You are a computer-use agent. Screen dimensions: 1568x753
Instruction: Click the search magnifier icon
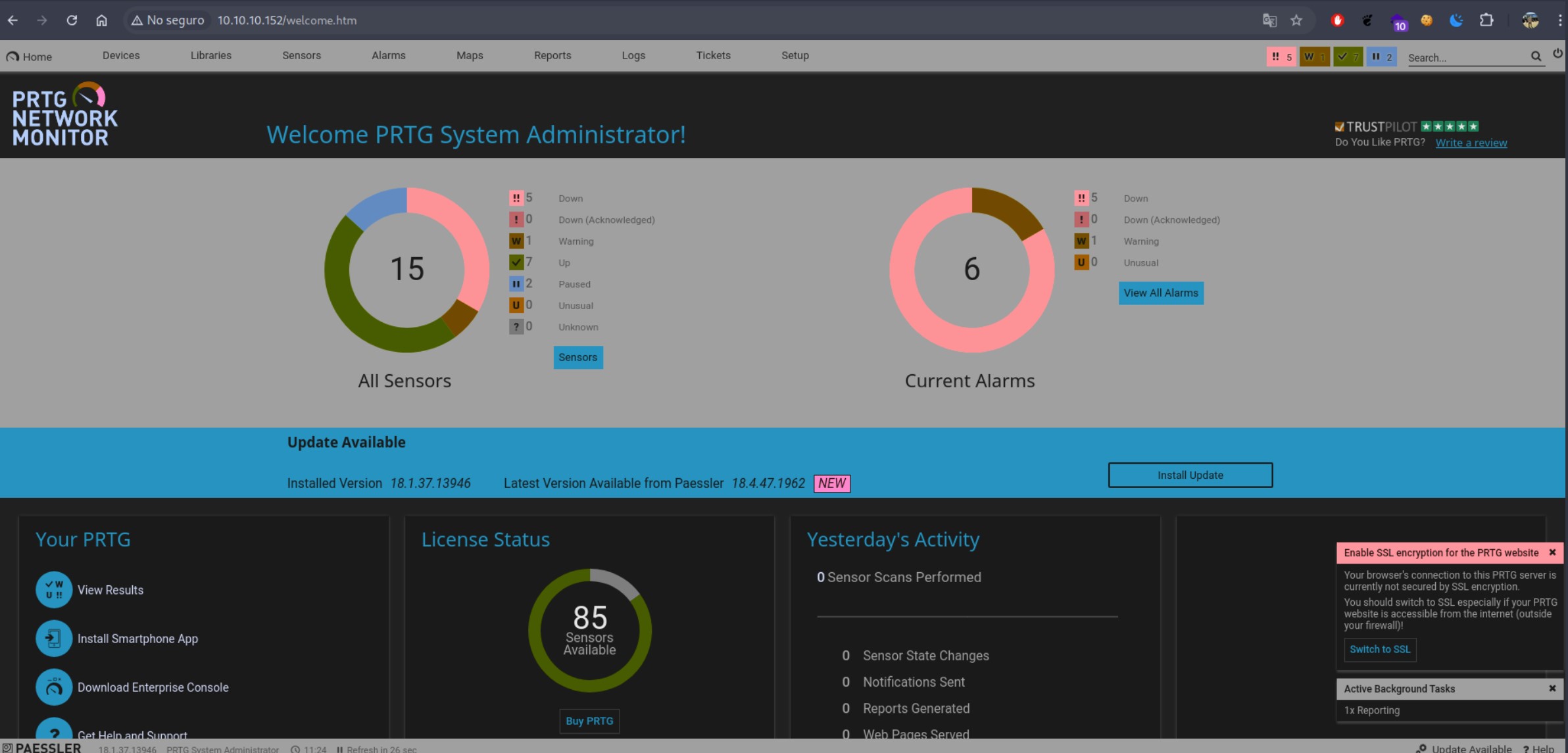(x=1536, y=57)
